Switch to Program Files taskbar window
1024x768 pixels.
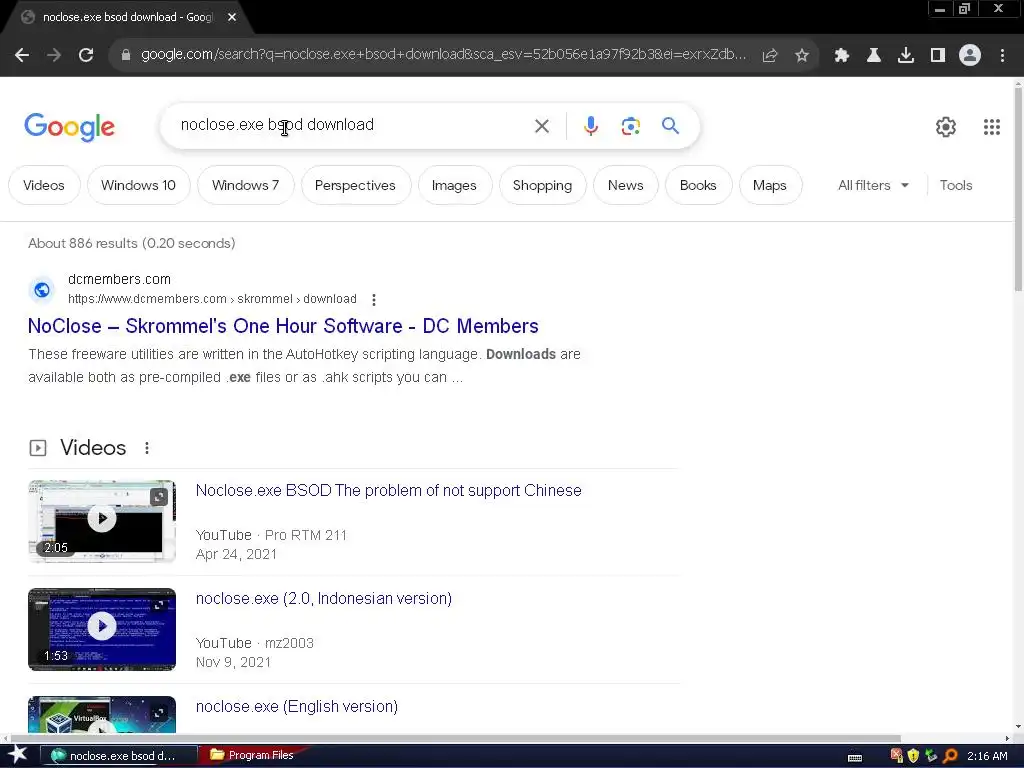click(252, 755)
